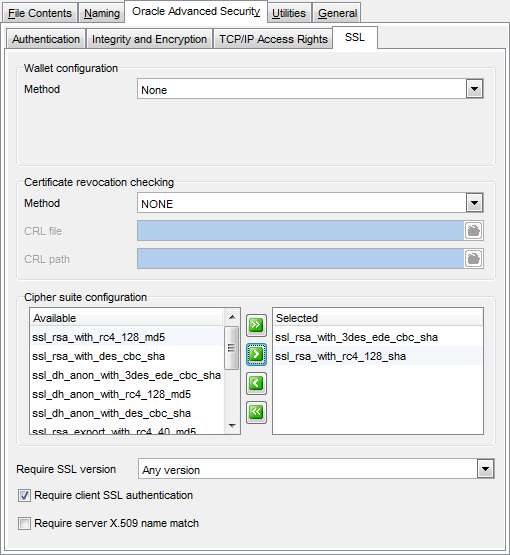510x555 pixels.
Task: Select ssl_dh_anon_with_3des_ede_cbc_sha cipher
Action: [x=127, y=375]
